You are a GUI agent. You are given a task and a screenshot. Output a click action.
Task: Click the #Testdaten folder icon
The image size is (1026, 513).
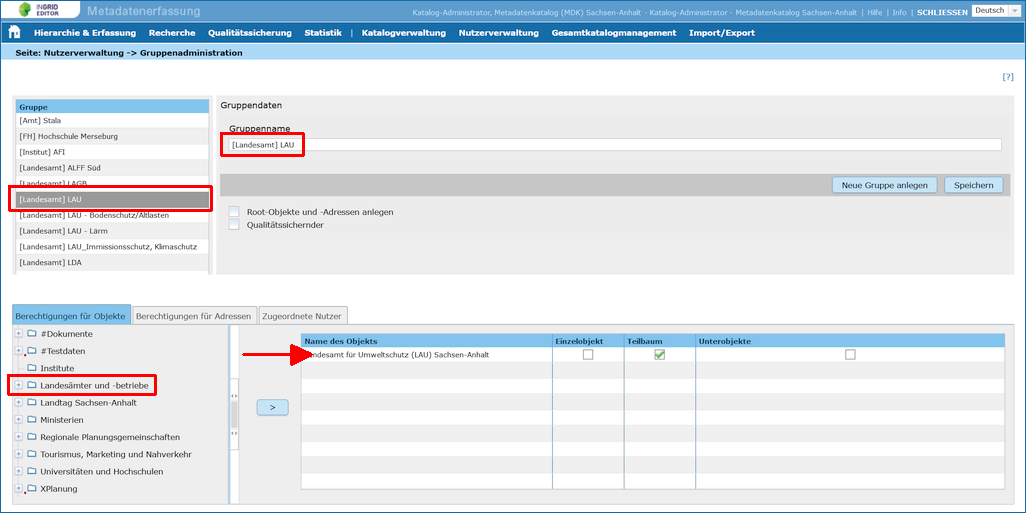[31, 351]
